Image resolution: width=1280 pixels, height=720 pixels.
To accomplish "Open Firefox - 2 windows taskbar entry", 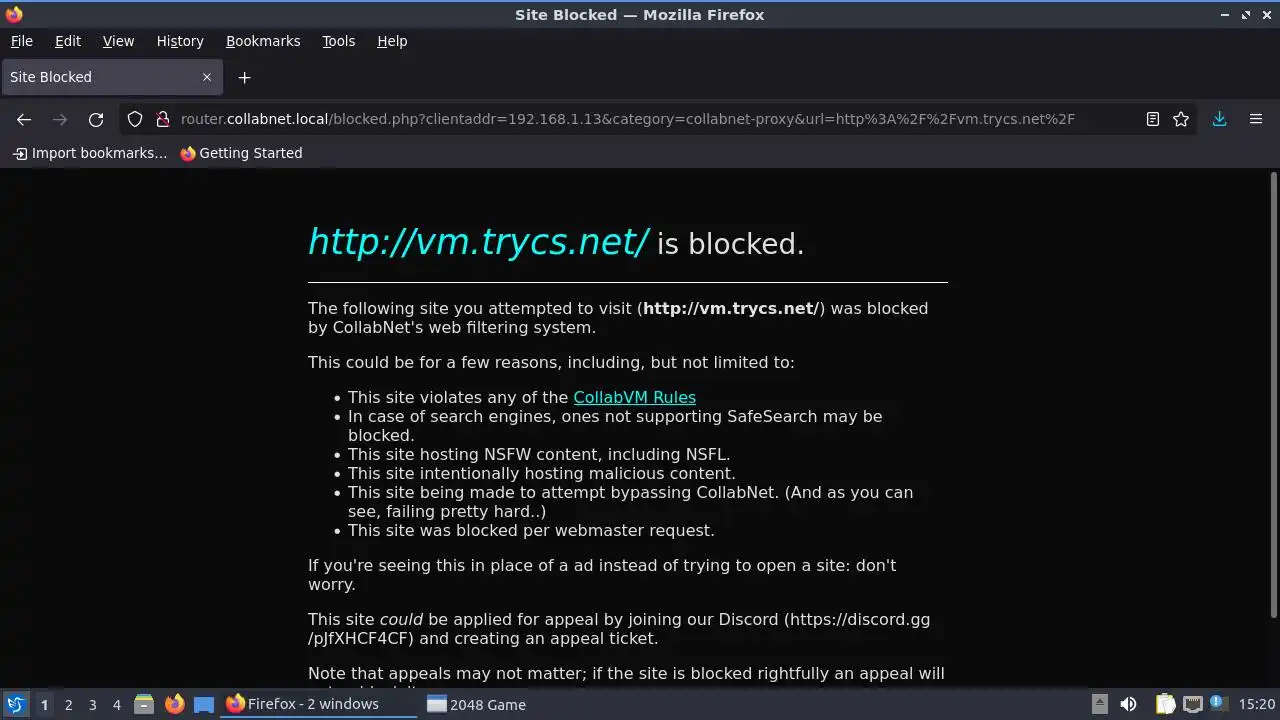I will pos(319,704).
